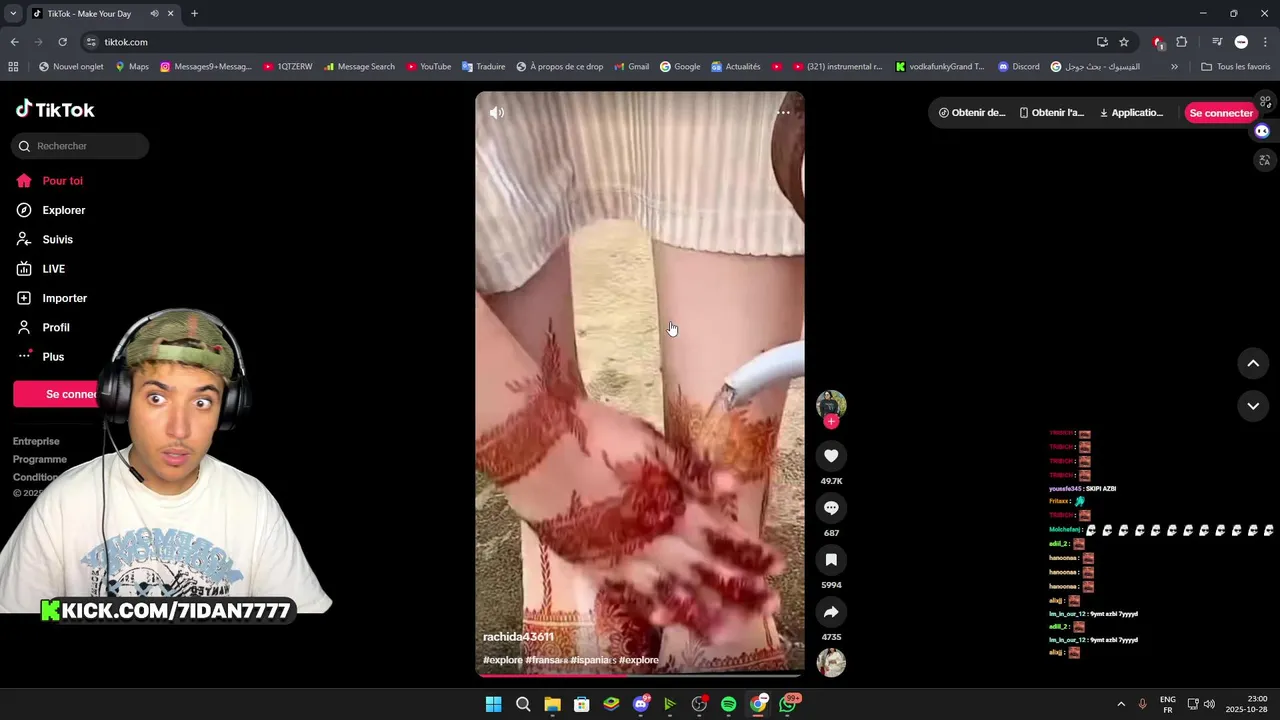Click the Applicatio... download button

(x=1132, y=113)
